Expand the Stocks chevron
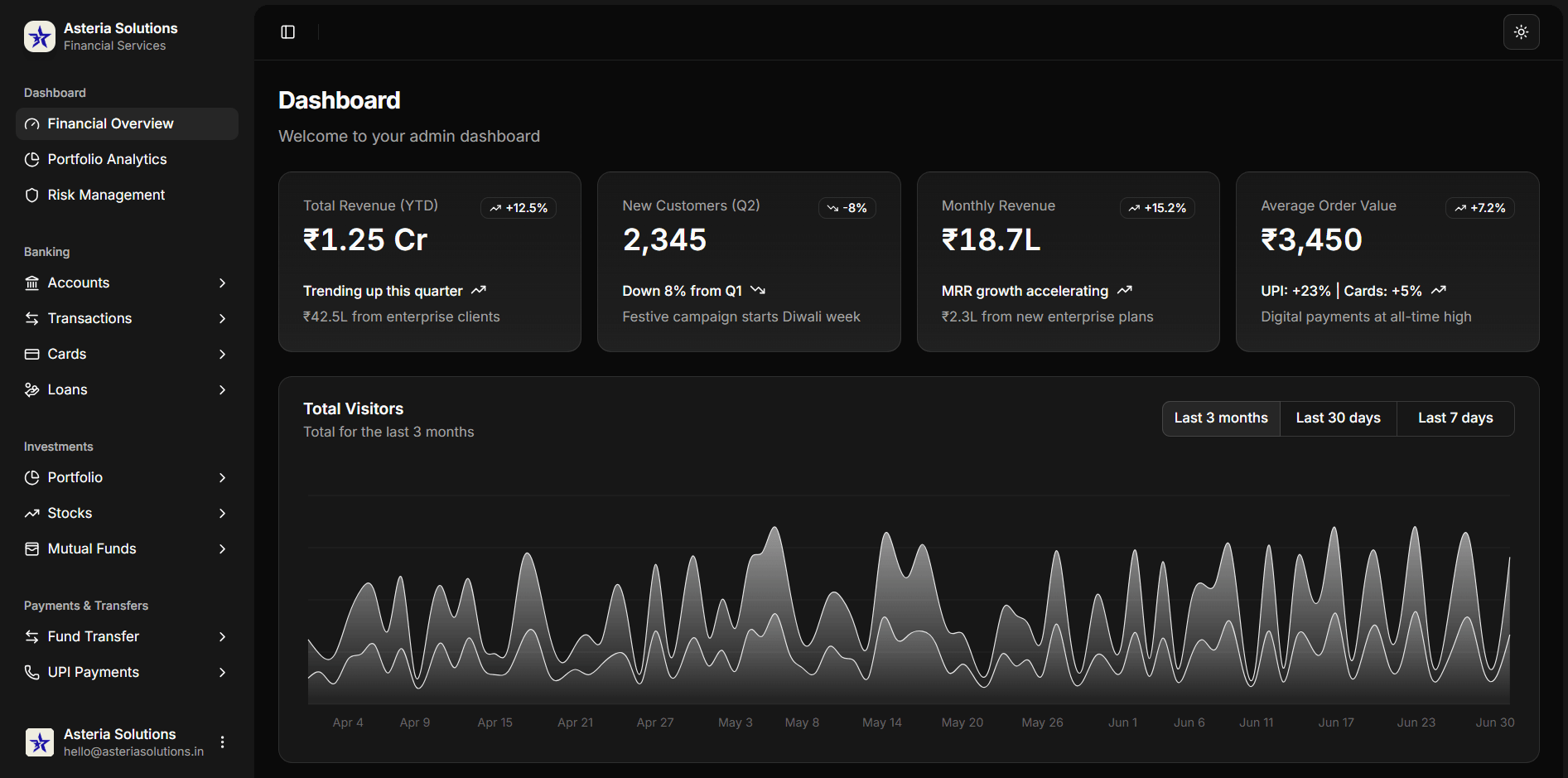This screenshot has width=1568, height=778. [x=222, y=514]
